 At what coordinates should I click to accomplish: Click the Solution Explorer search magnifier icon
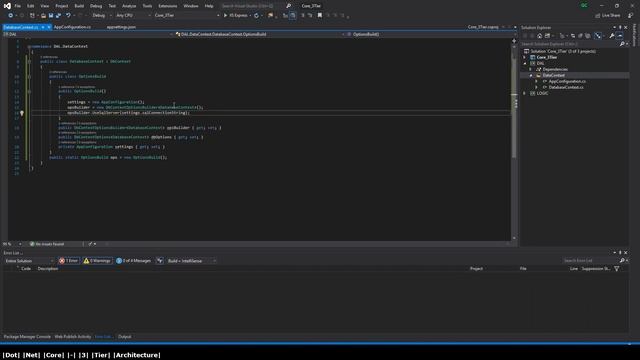[x=622, y=44]
